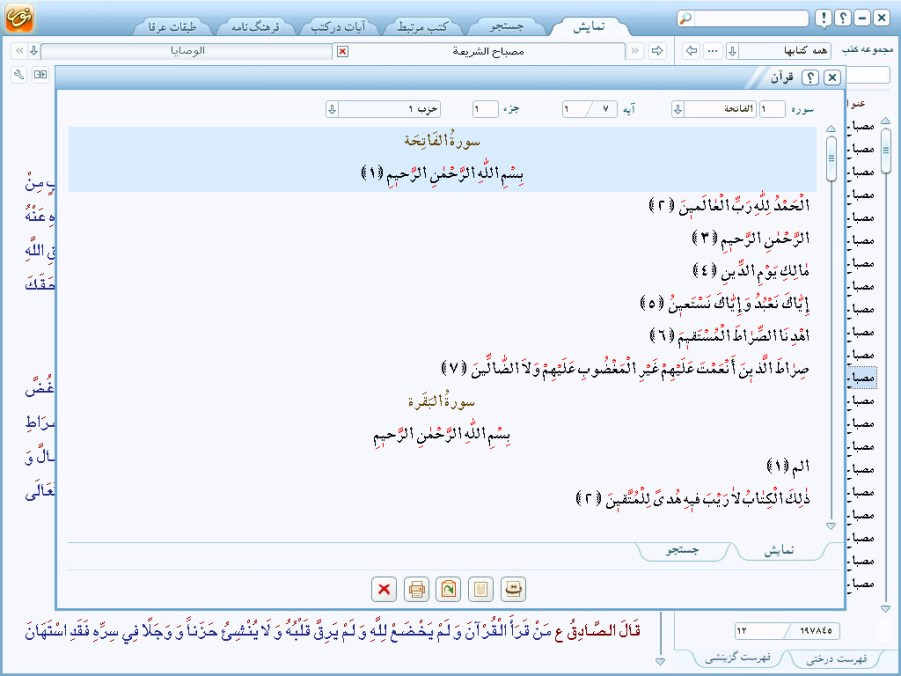Select verse الم (۱)

pyautogui.click(x=788, y=466)
